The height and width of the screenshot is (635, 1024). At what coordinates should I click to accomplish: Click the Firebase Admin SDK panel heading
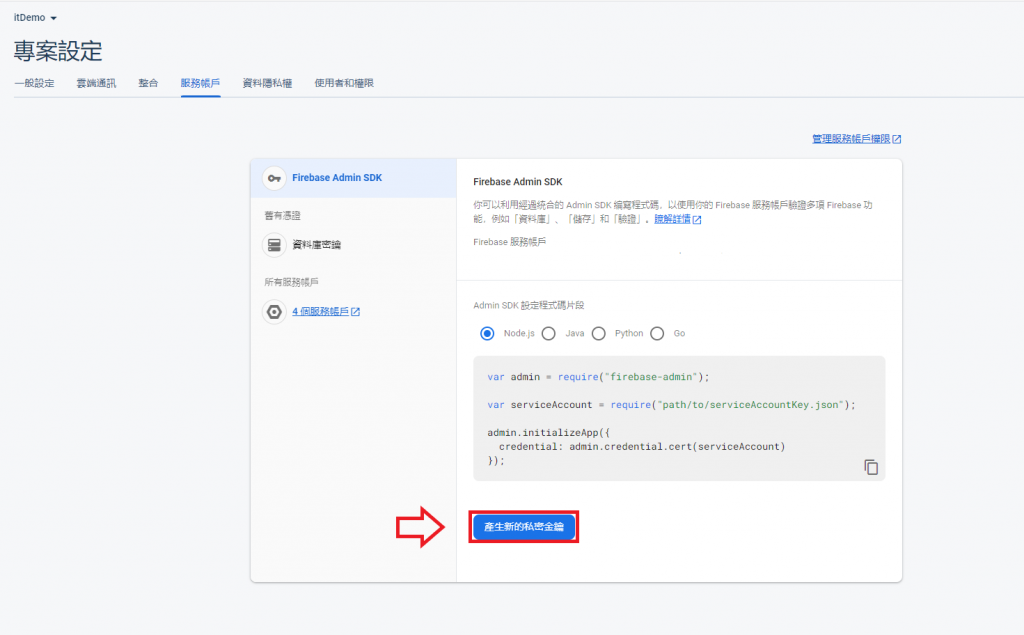click(x=518, y=182)
